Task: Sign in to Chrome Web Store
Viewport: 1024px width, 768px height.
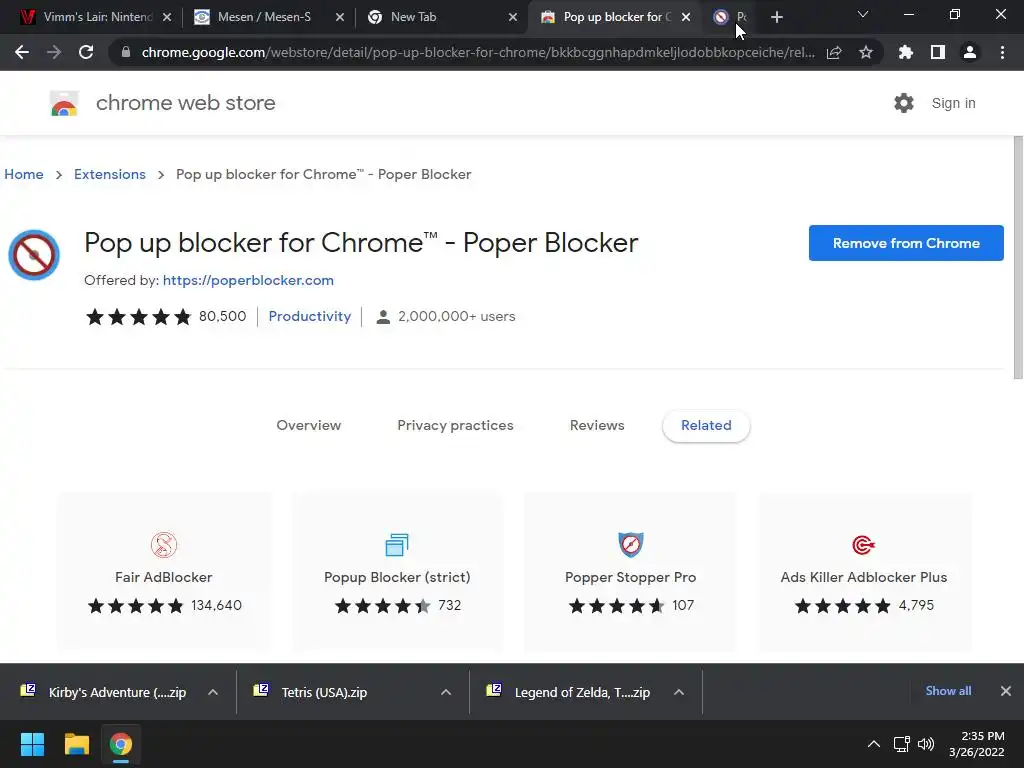Action: (x=953, y=103)
